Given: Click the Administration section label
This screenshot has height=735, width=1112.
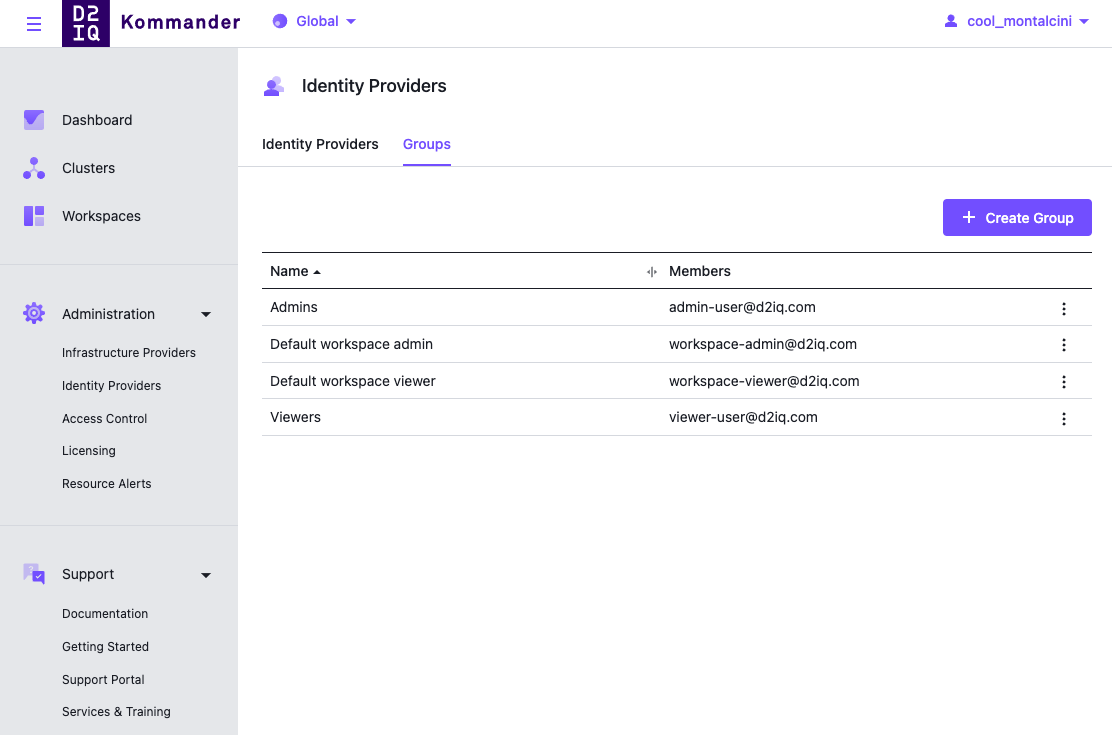Looking at the screenshot, I should (x=108, y=314).
